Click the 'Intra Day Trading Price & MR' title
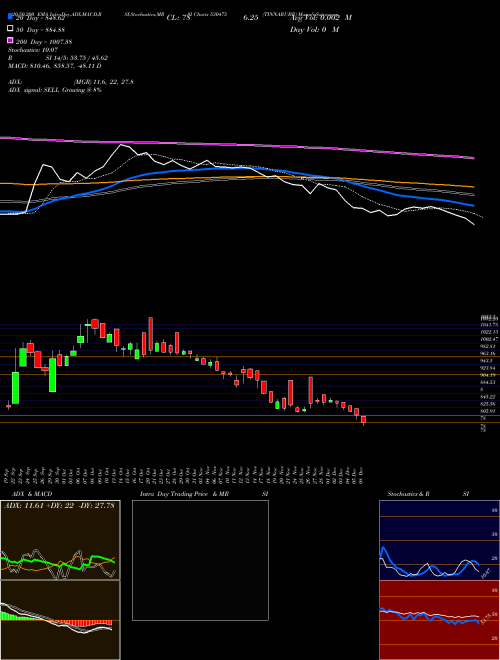 (185, 494)
